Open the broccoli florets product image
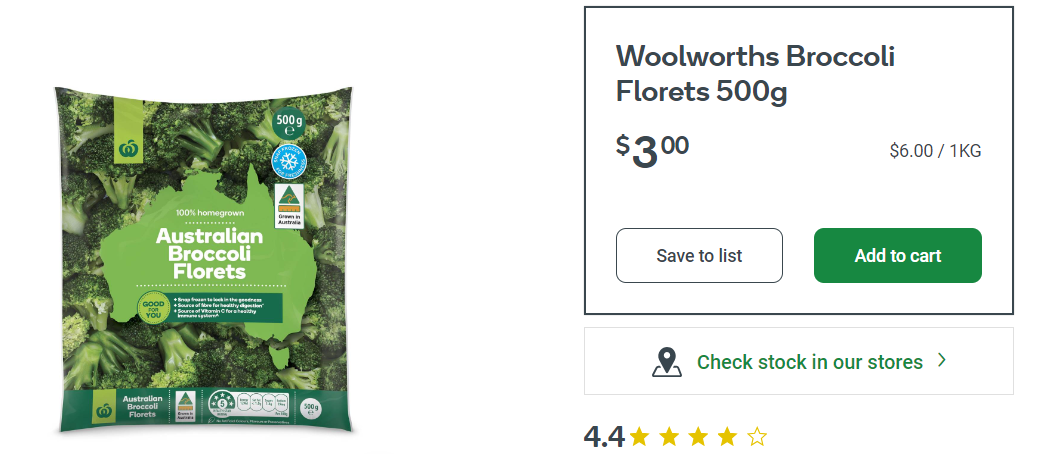Image resolution: width=1064 pixels, height=454 pixels. 203,260
